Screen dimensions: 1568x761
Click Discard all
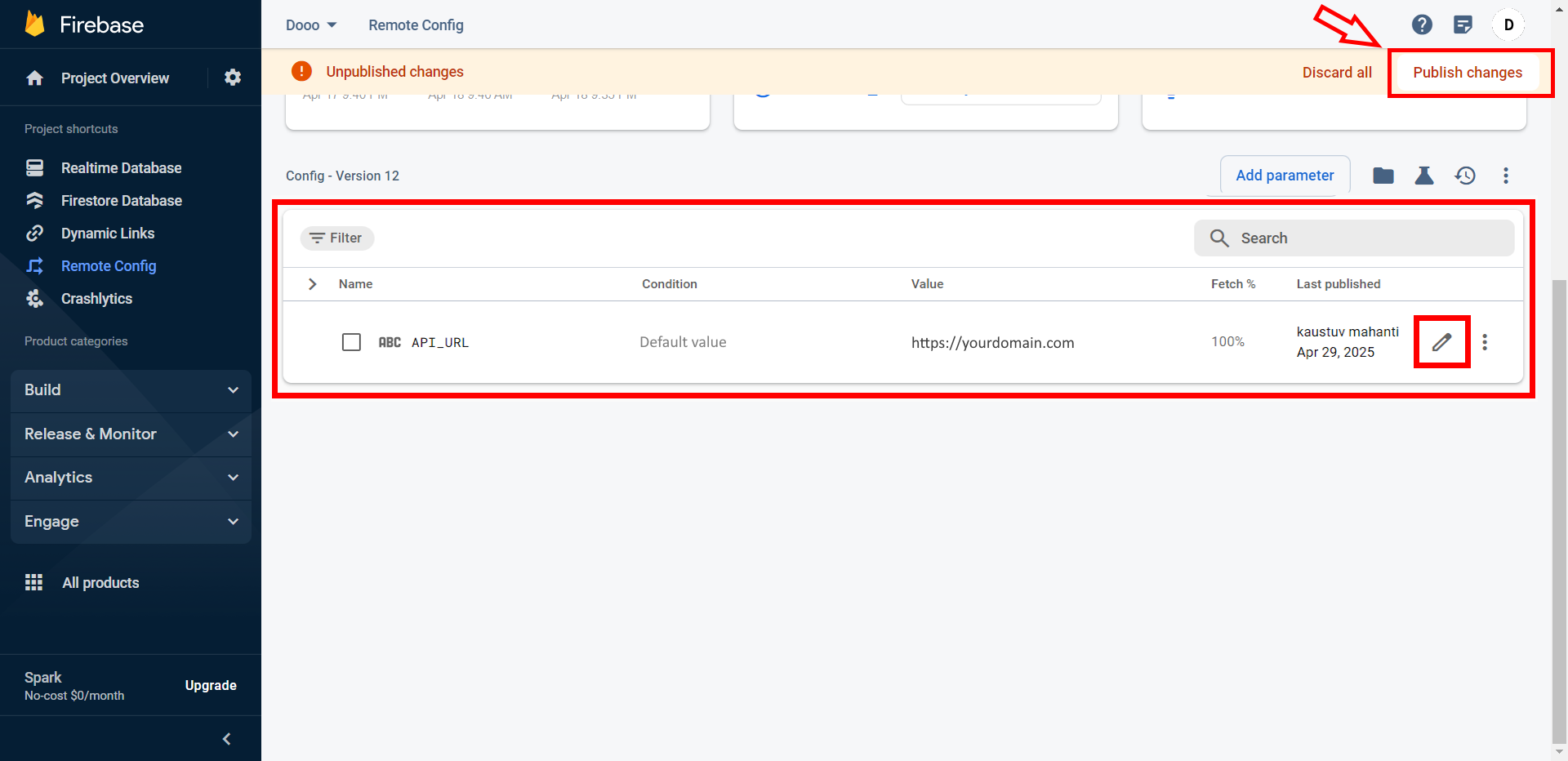pos(1337,73)
